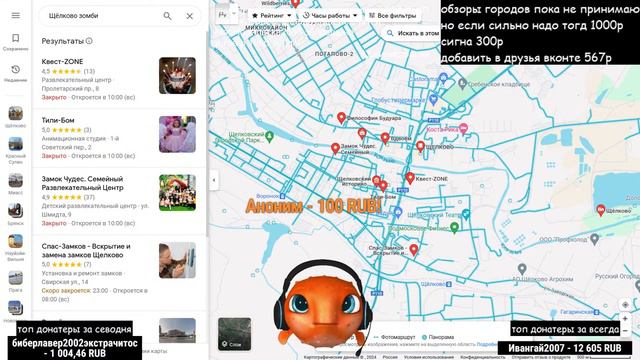Open Все фильтры button
Image resolution: width=640 pixels, height=360 pixels.
[393, 16]
